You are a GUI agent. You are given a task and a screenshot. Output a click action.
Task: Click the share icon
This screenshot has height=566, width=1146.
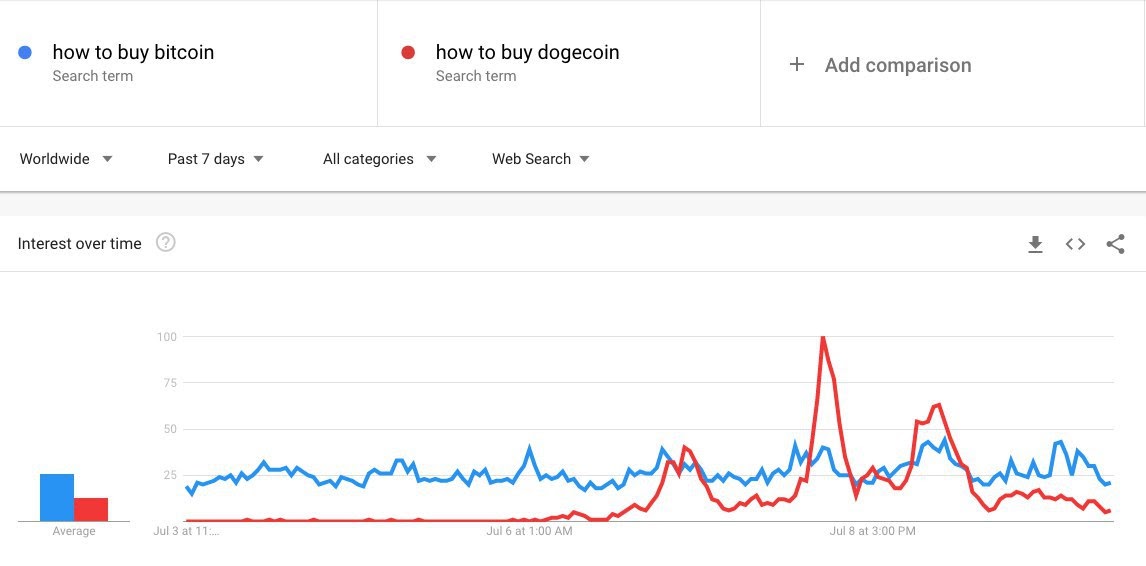point(1115,244)
